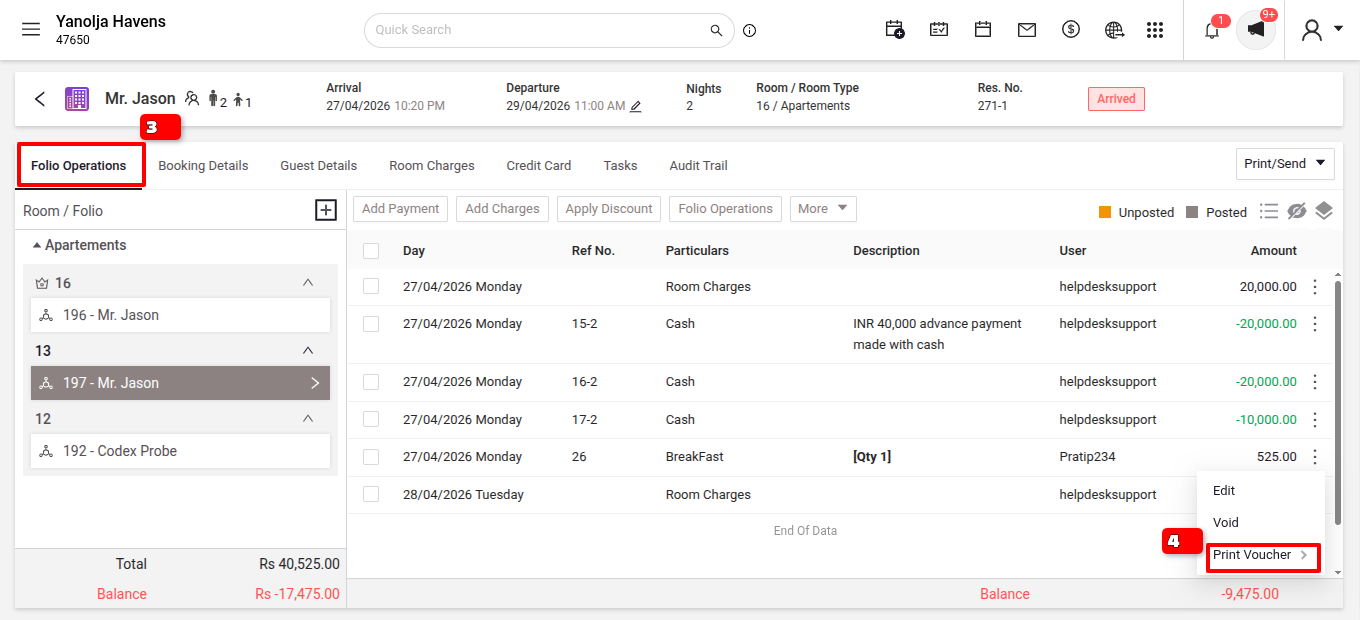Screen dimensions: 1360x620
Task: Collapse room 16 folio group
Action: pos(308,283)
